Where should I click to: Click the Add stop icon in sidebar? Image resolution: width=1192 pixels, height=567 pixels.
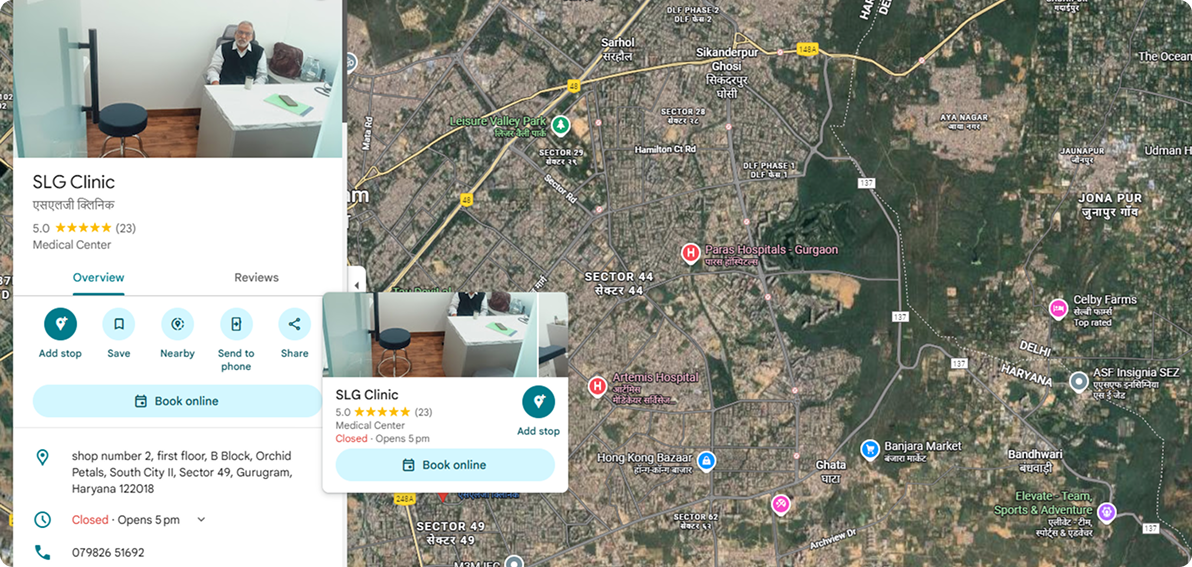(60, 324)
